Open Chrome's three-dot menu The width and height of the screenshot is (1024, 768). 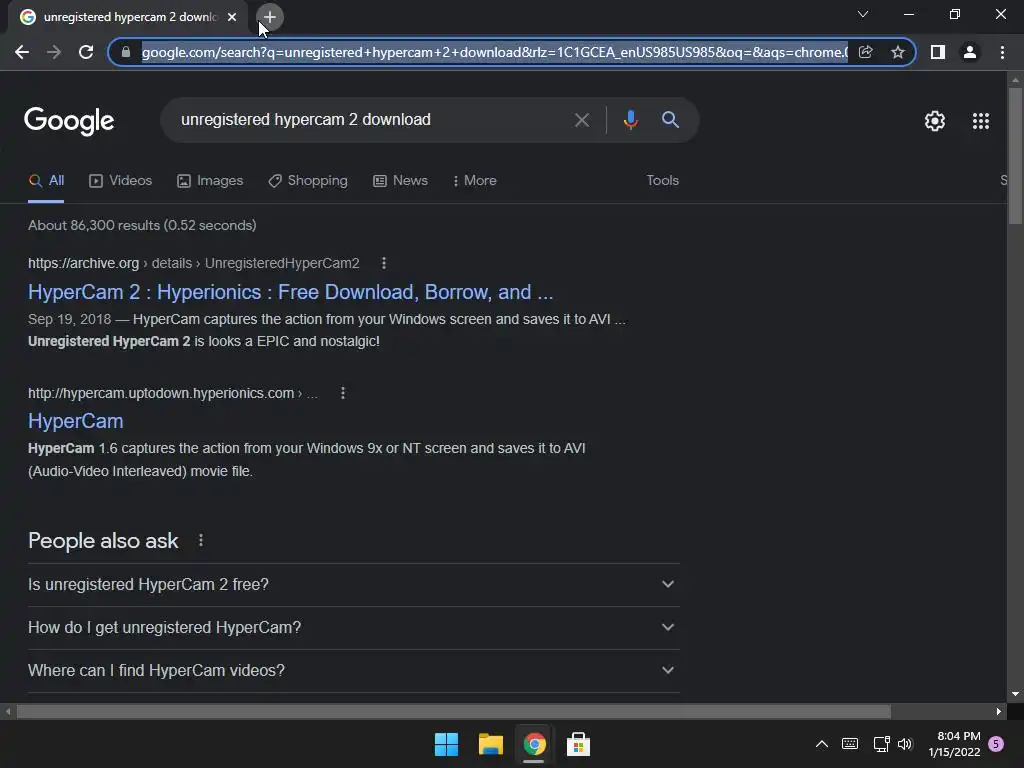[1002, 52]
